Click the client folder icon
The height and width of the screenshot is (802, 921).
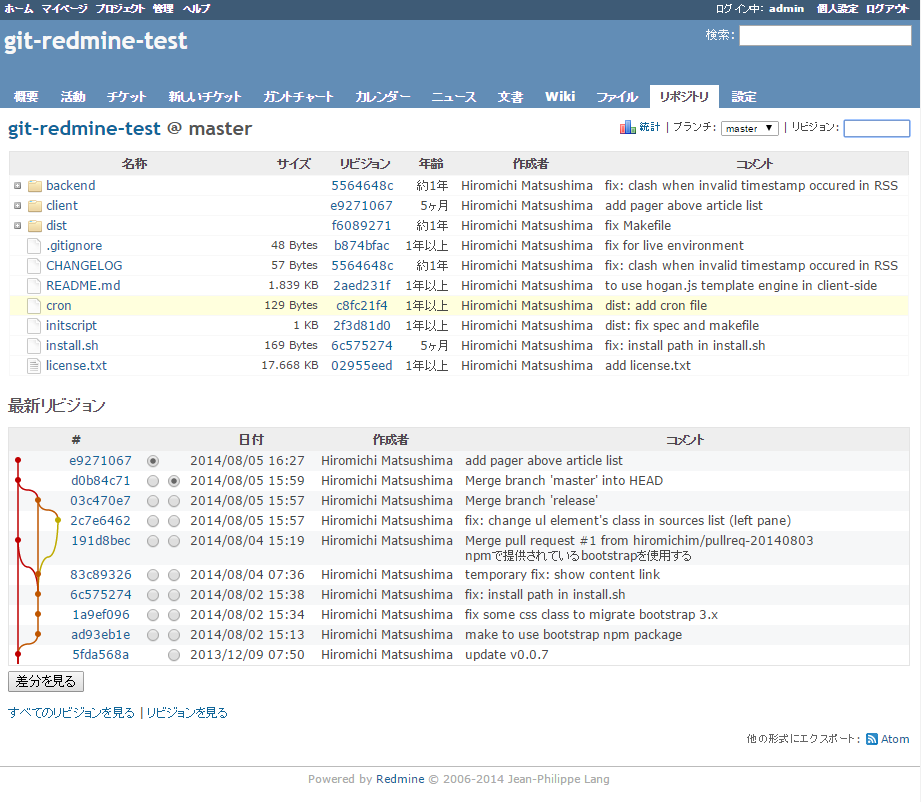coord(35,206)
